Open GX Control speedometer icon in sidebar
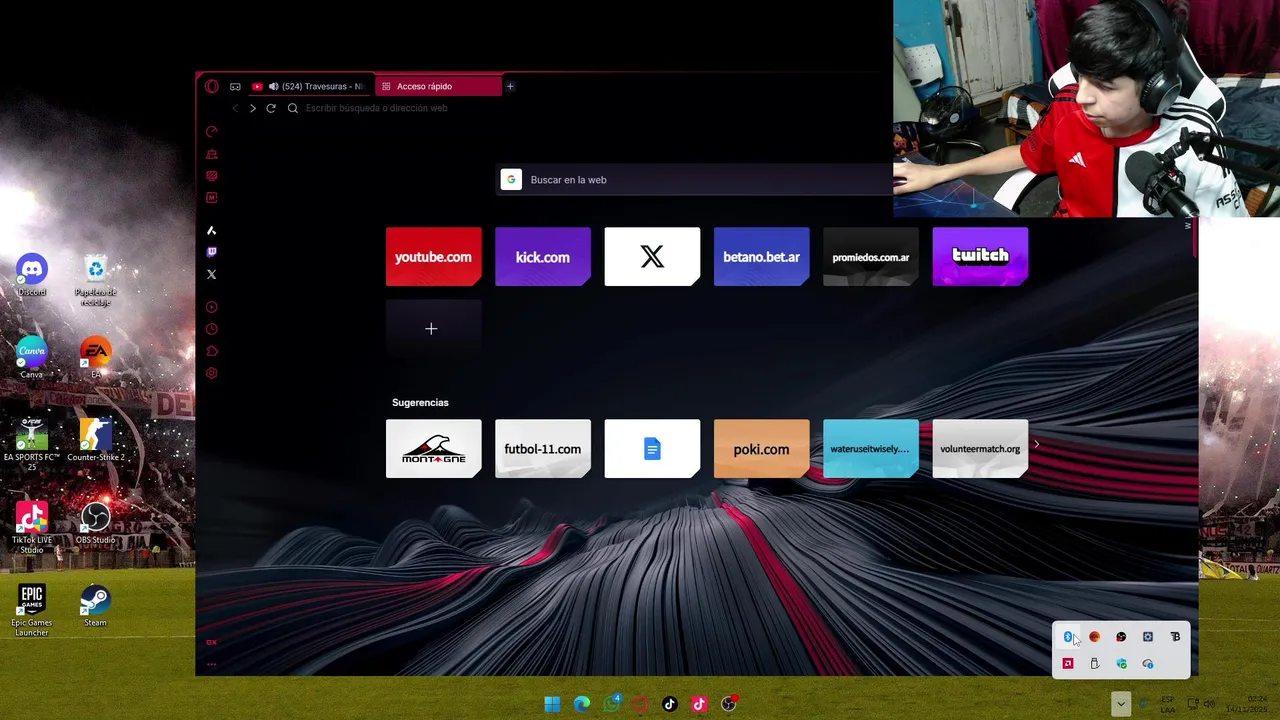The width and height of the screenshot is (1280, 720). 211,132
